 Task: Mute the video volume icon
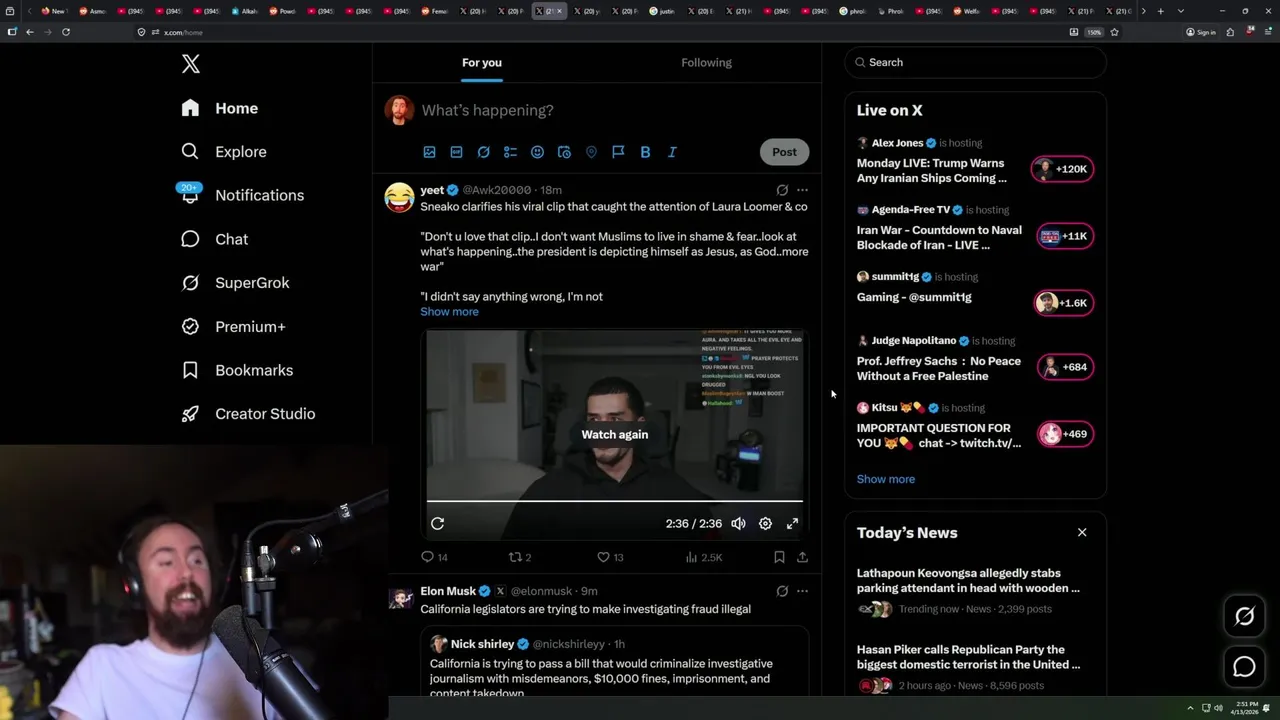tap(738, 524)
